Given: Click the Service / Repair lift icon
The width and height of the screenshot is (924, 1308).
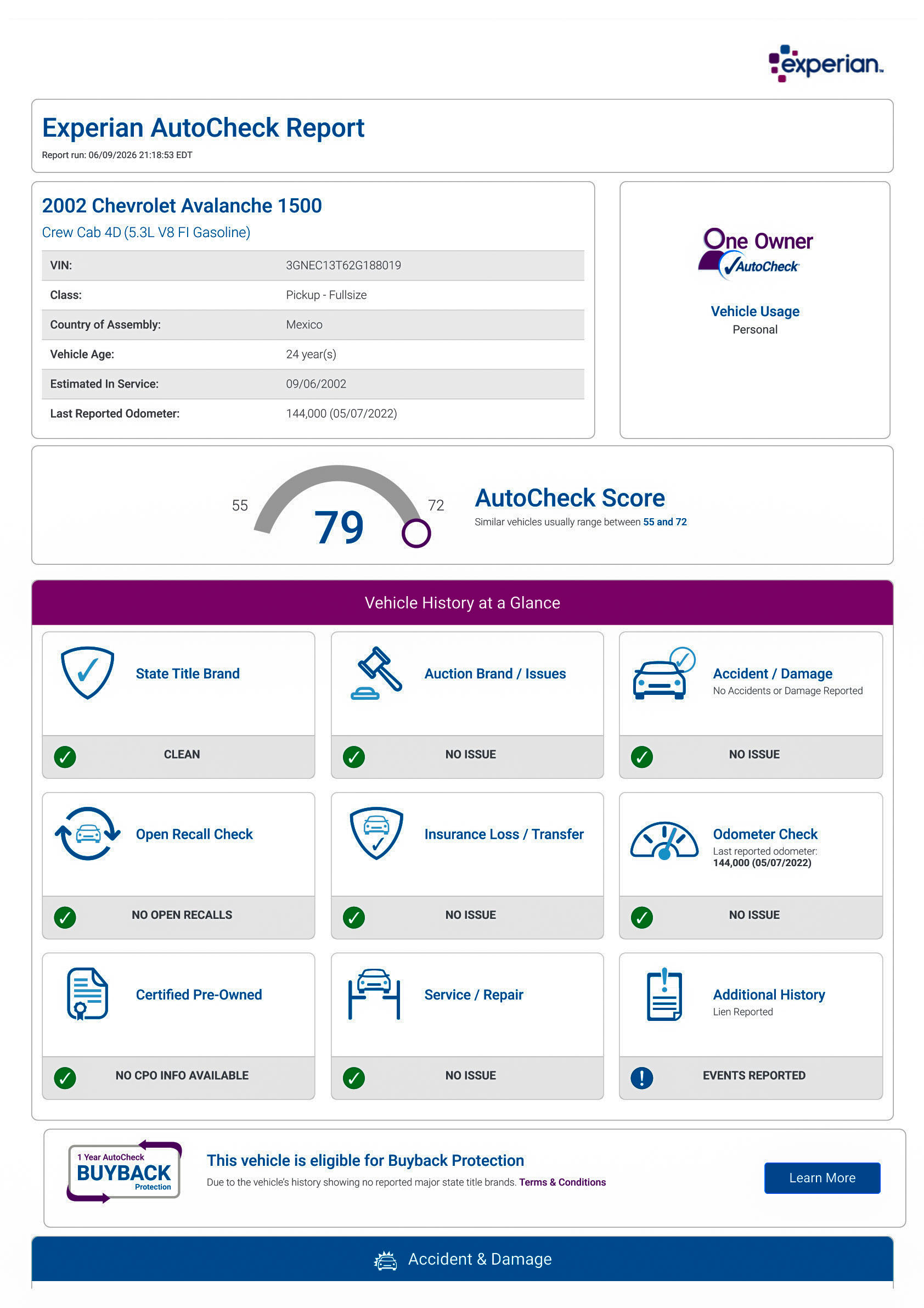Looking at the screenshot, I should [x=374, y=994].
